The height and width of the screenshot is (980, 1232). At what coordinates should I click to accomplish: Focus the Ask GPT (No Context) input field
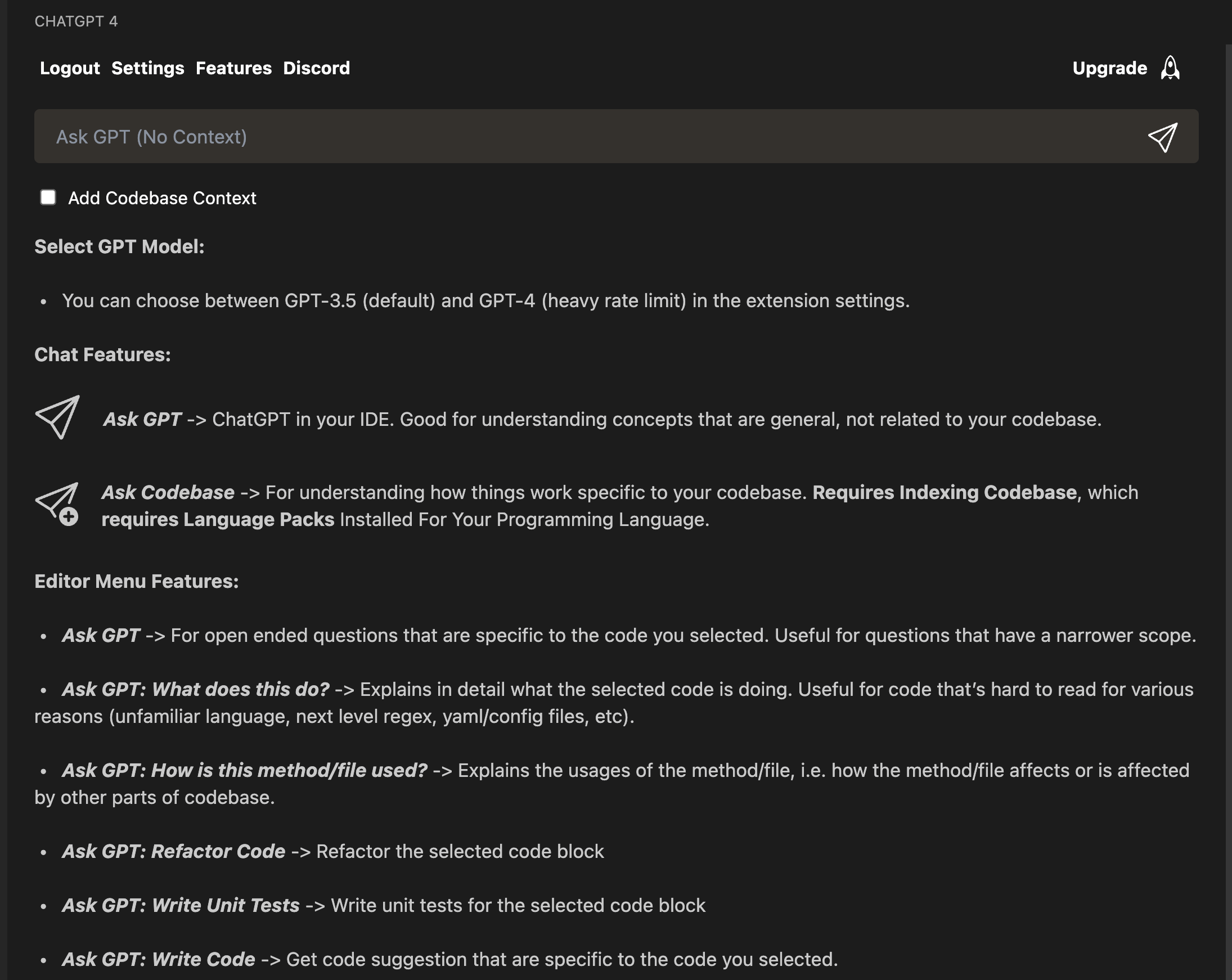(x=572, y=137)
